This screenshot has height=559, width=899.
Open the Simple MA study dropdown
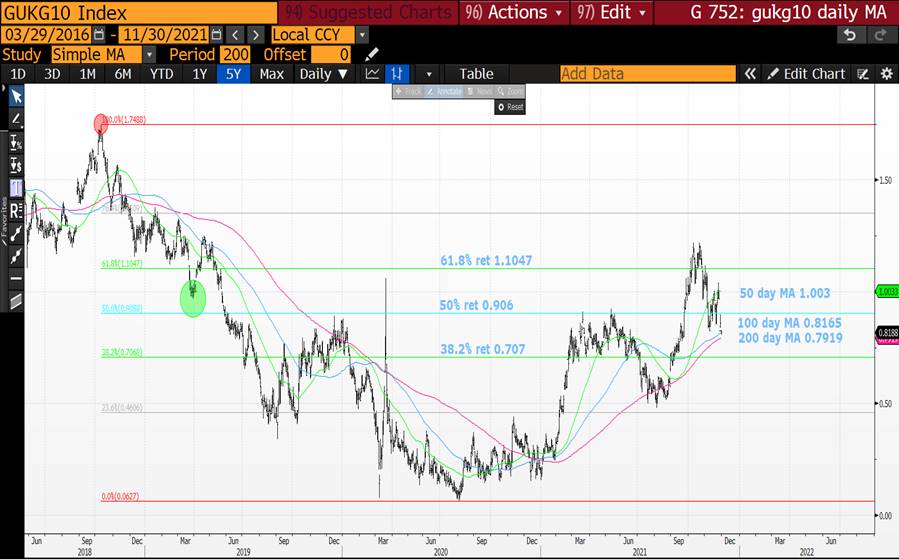tap(149, 54)
